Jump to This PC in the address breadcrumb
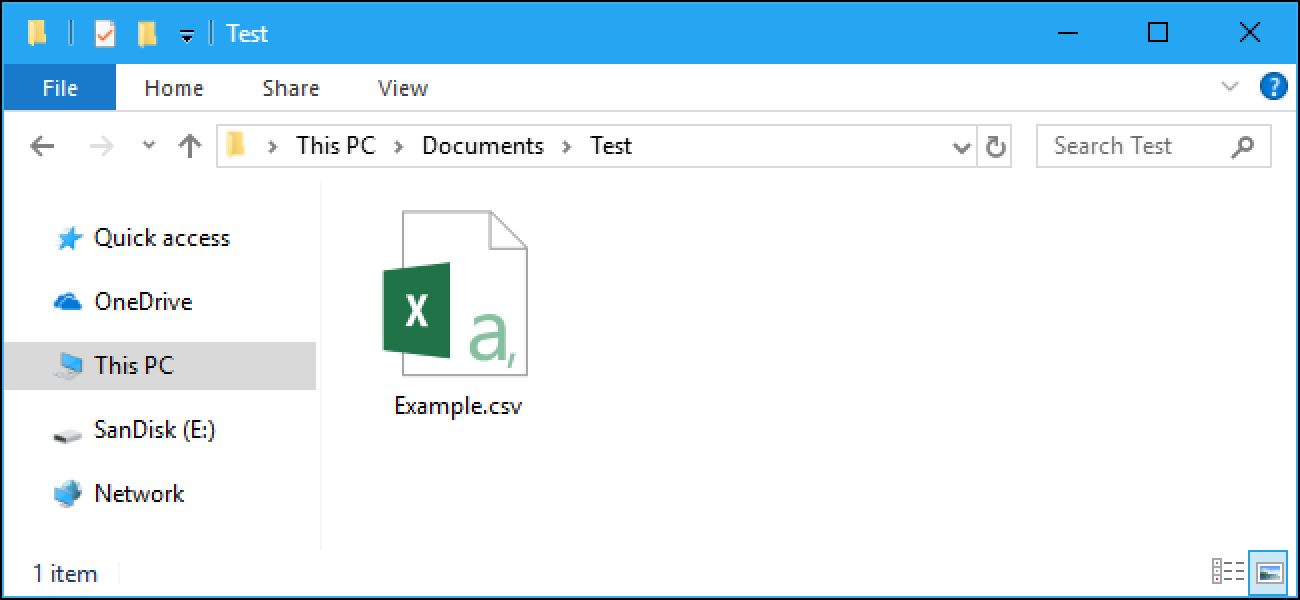The height and width of the screenshot is (600, 1300). tap(336, 146)
